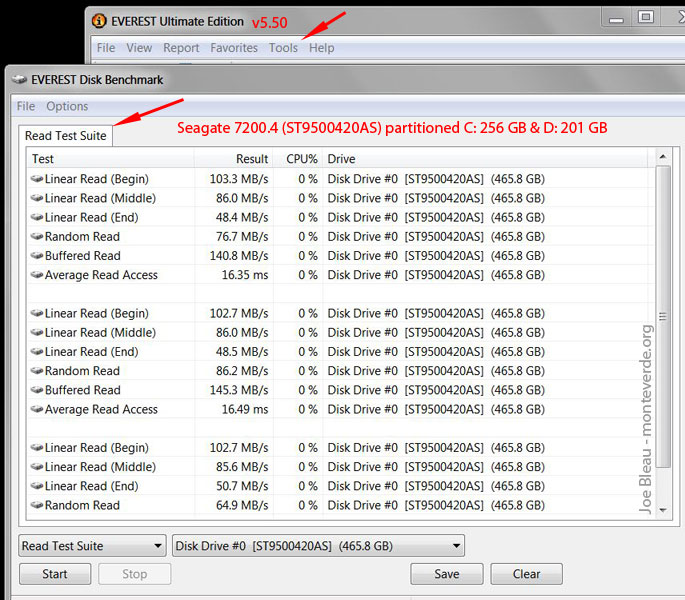The height and width of the screenshot is (600, 685).
Task: Select Linear Read (End) 48.4 MB/s row
Action: [339, 217]
